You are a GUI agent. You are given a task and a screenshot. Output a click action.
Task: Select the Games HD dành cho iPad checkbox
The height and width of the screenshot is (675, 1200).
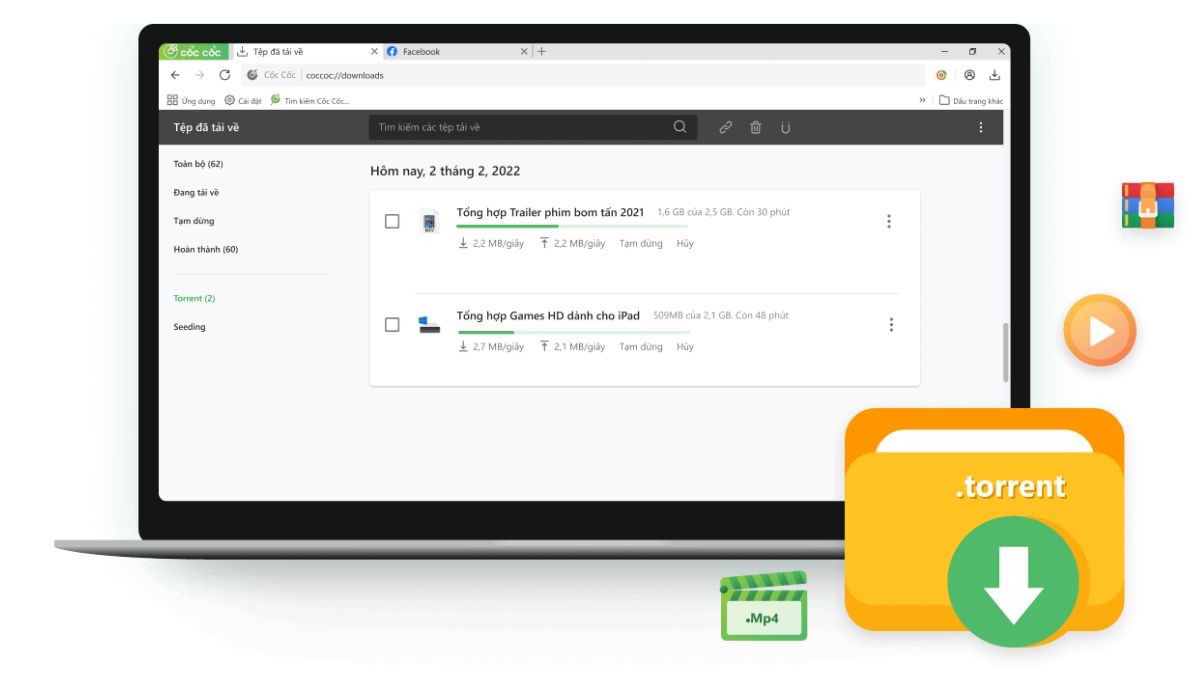[x=389, y=324]
